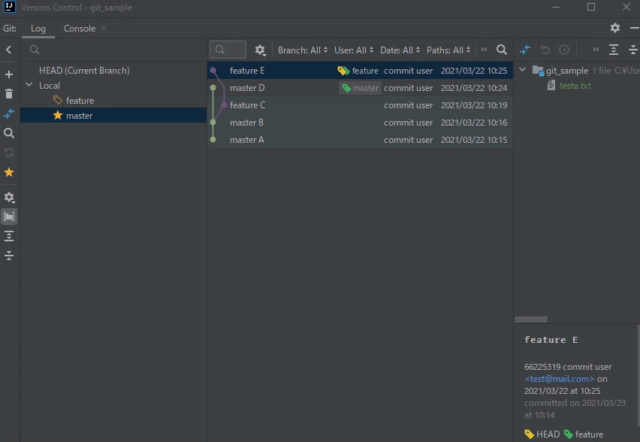This screenshot has height=442, width=640.
Task: Open the Branch: All filter dropdown
Action: click(x=302, y=50)
